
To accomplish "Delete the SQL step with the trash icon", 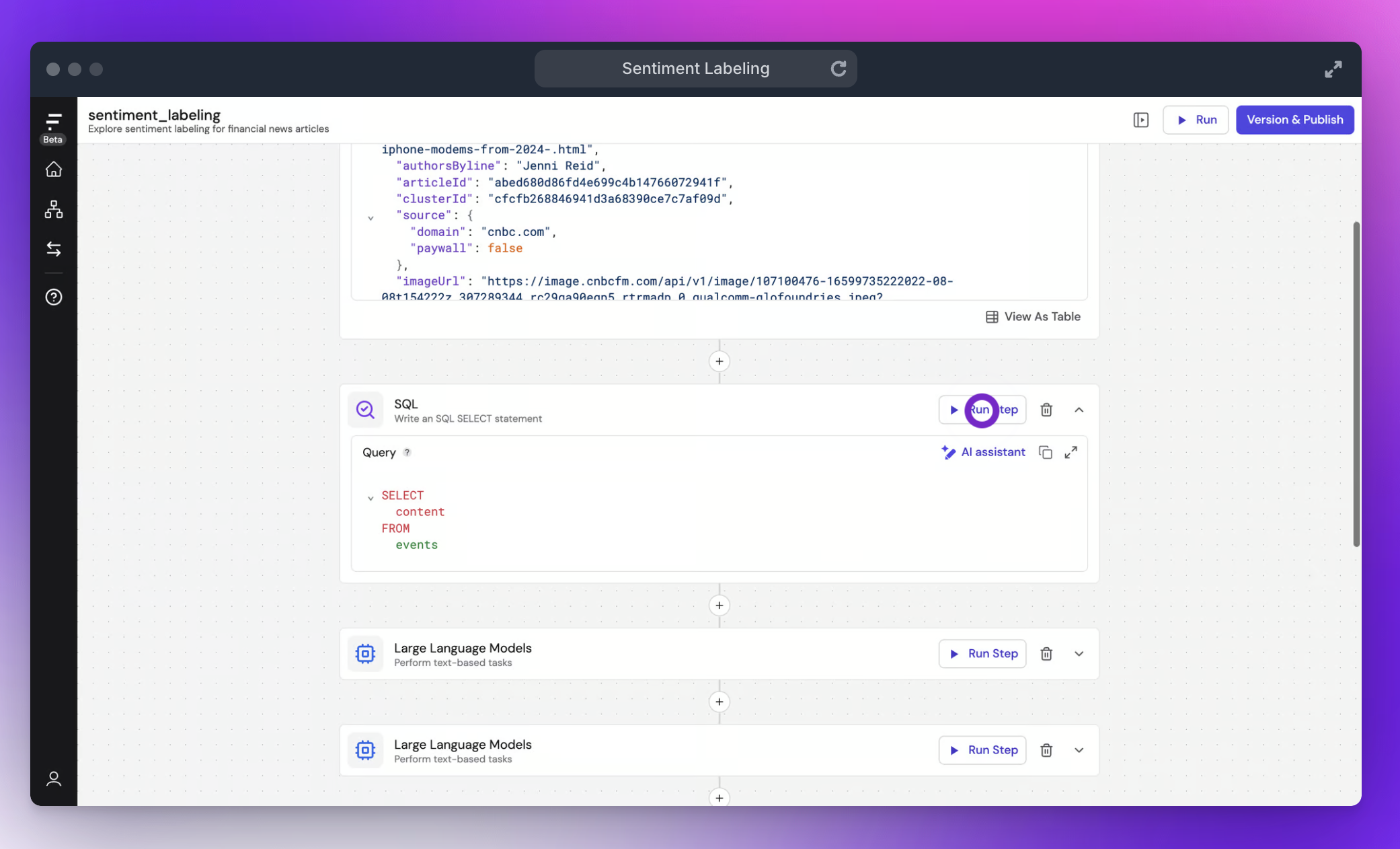I will tap(1046, 410).
